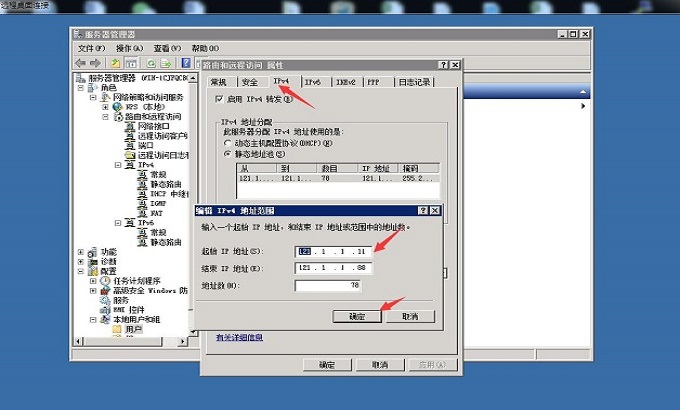
Task: Click the Back arrow toolbar icon
Action: pyautogui.click(x=81, y=63)
